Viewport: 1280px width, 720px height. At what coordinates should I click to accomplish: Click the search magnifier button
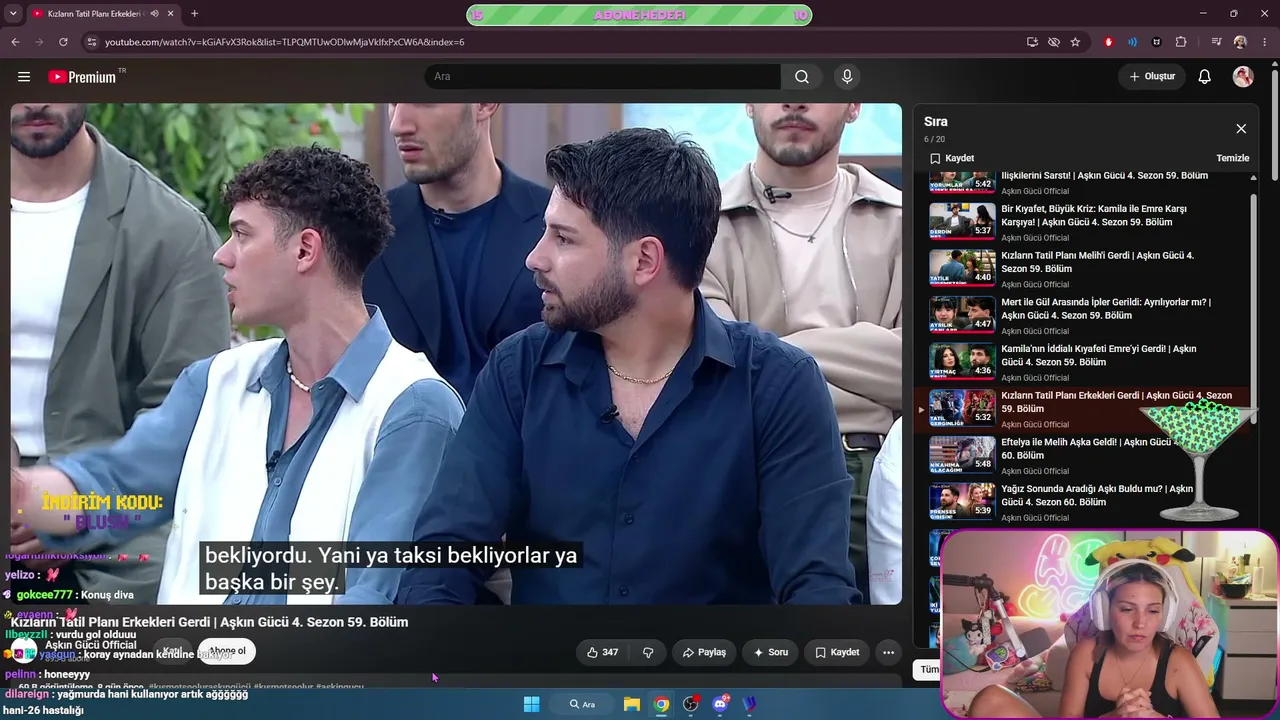[802, 77]
